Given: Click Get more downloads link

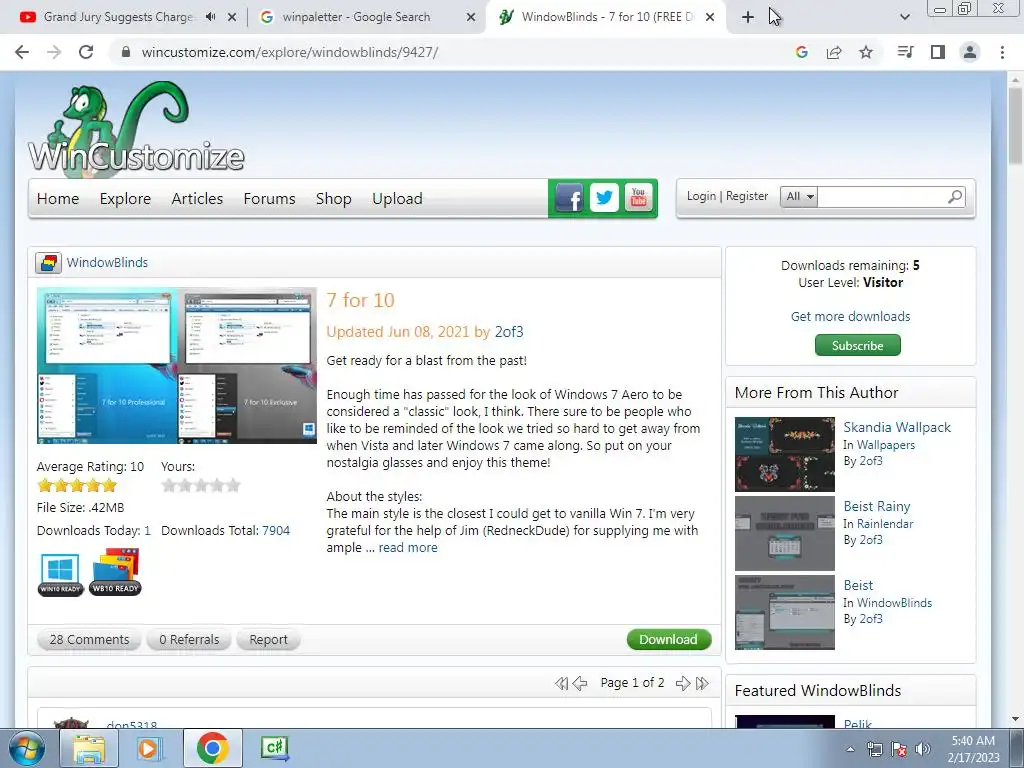Looking at the screenshot, I should click(x=850, y=316).
